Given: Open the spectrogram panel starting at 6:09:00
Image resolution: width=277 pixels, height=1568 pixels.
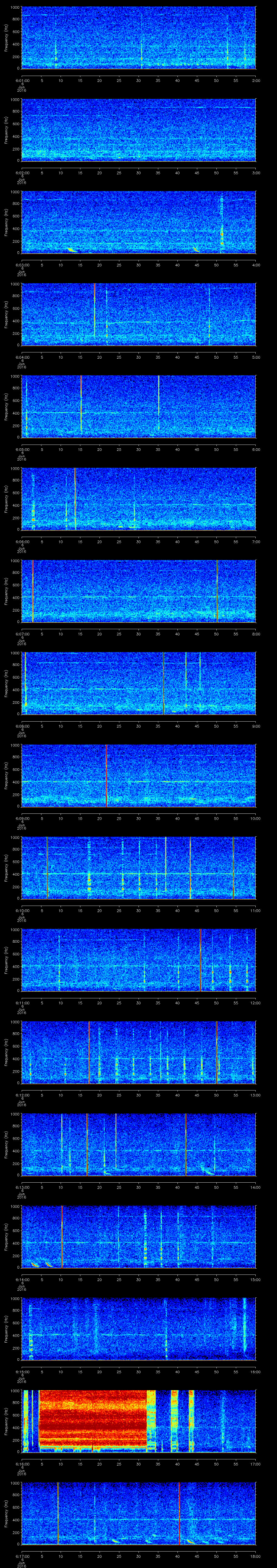Looking at the screenshot, I should [x=139, y=775].
